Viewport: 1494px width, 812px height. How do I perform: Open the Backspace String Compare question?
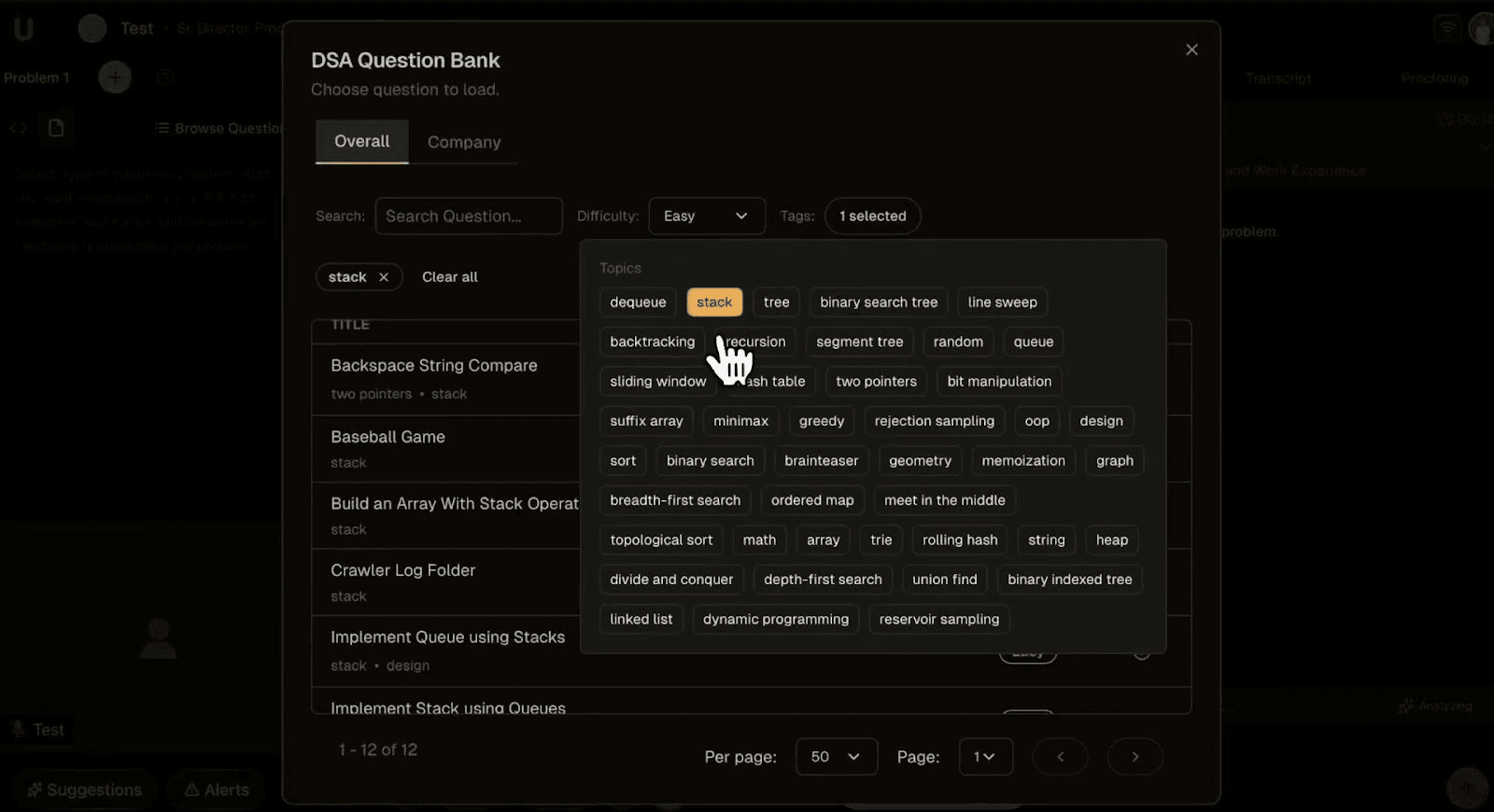[434, 366]
